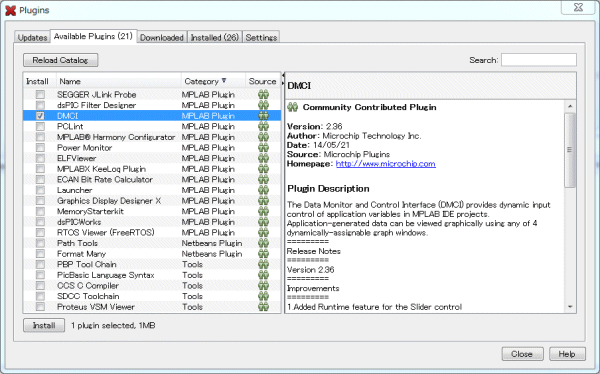Tick the Power Monitor install checkbox
This screenshot has width=600, height=374.
tap(40, 147)
